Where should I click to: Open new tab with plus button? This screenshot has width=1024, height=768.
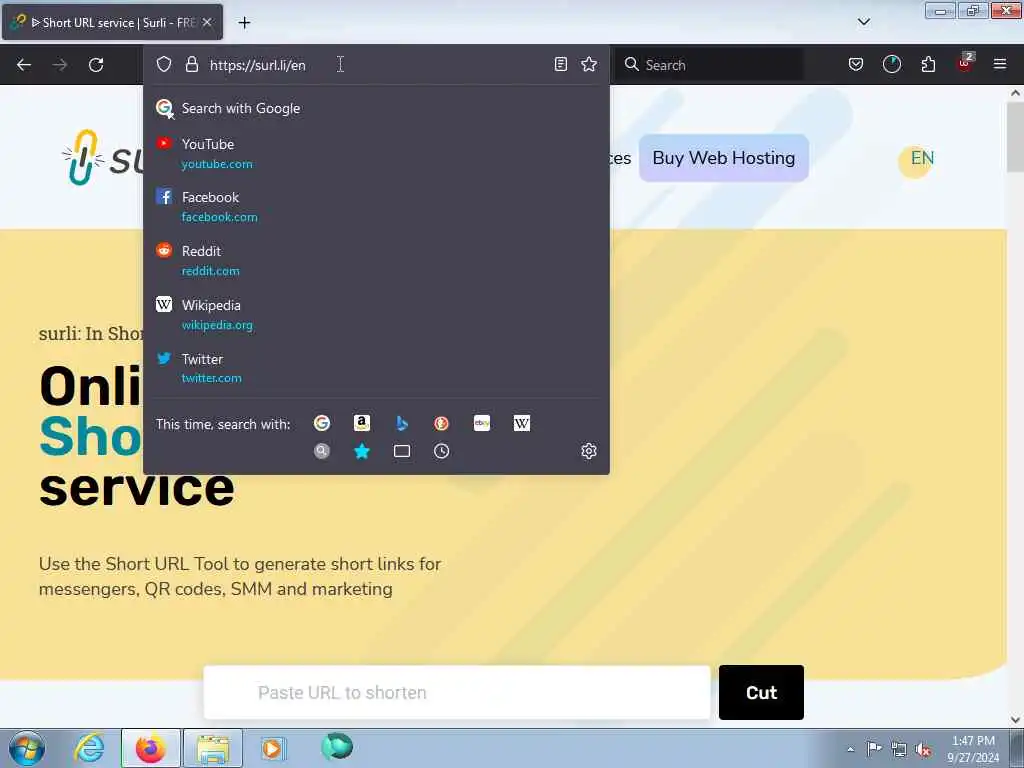[x=244, y=22]
